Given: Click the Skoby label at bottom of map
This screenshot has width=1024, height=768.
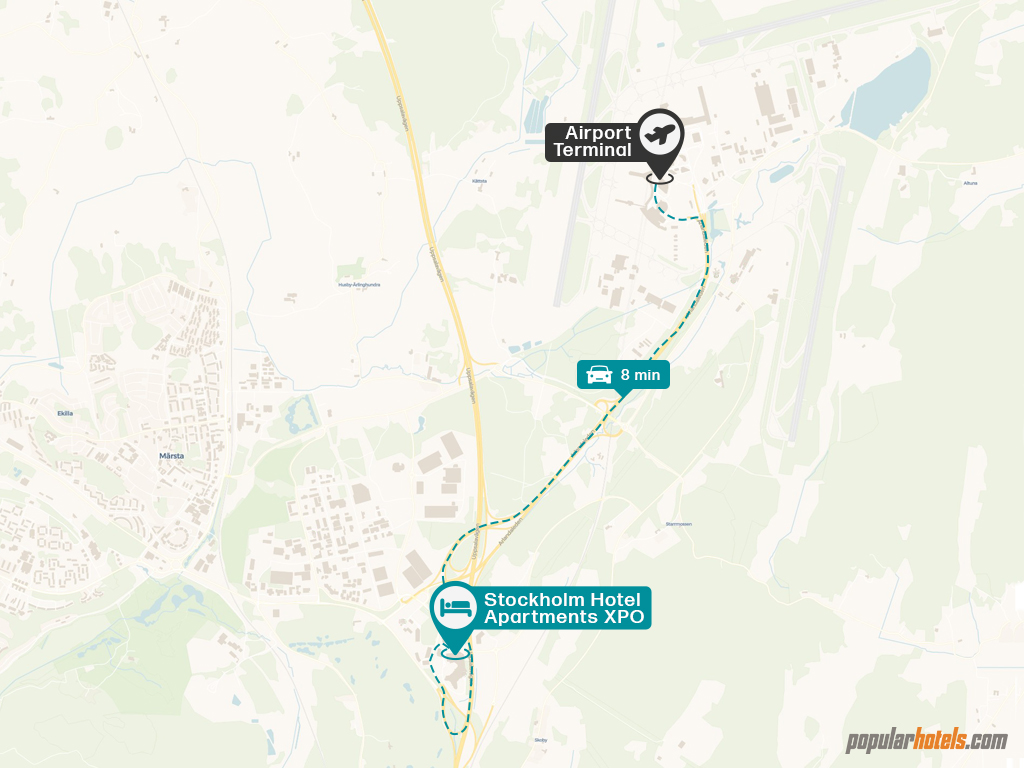Looking at the screenshot, I should [x=541, y=740].
